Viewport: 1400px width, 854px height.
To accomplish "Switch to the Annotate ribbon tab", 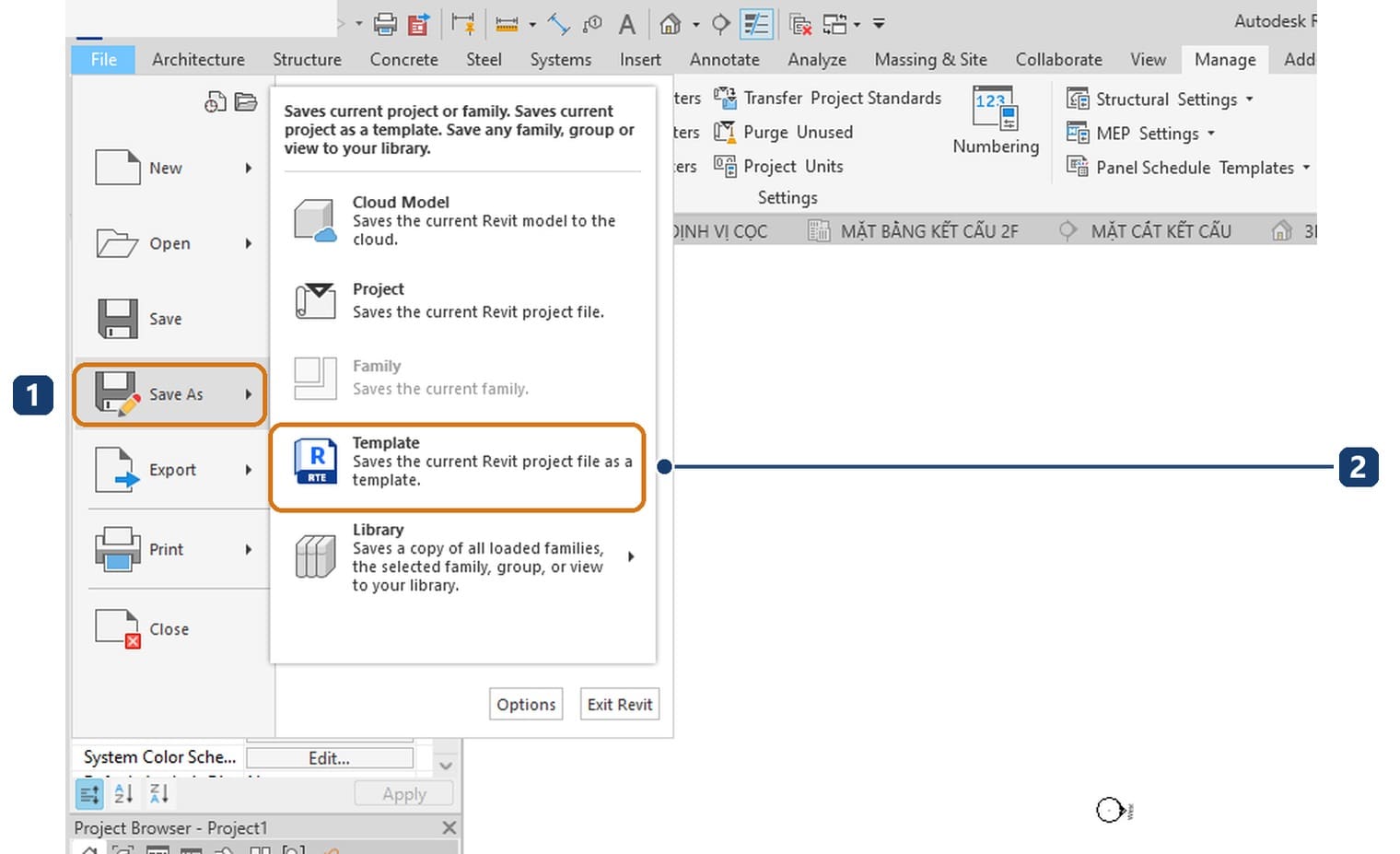I will pos(724,59).
